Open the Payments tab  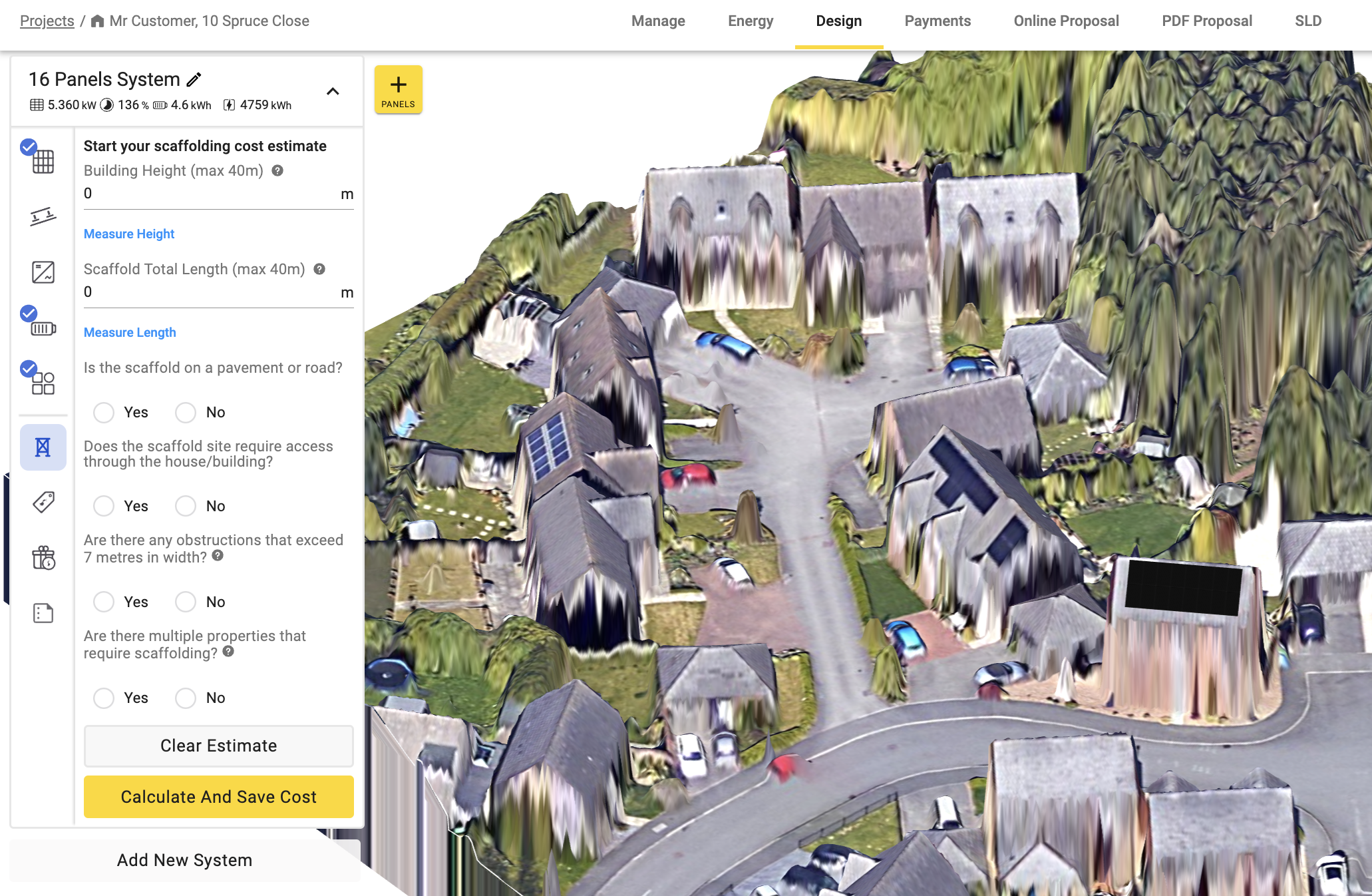click(938, 21)
